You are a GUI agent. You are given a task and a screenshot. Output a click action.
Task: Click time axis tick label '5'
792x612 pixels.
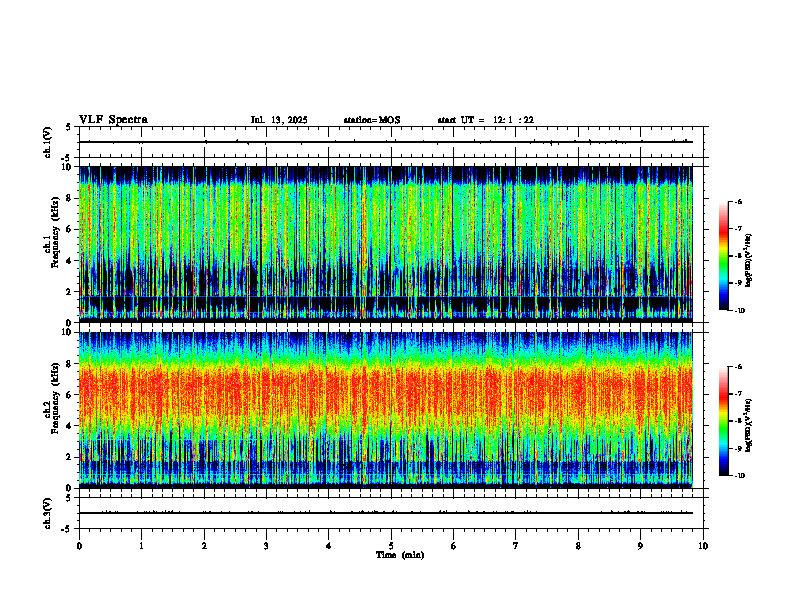coord(391,546)
